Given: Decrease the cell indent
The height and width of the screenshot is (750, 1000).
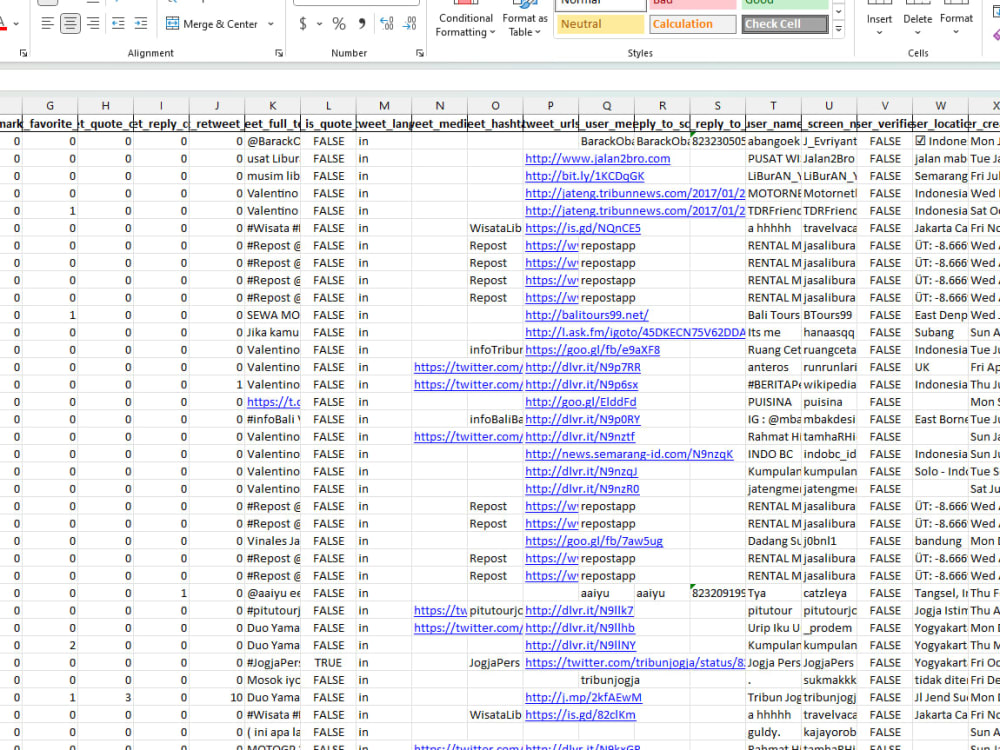Looking at the screenshot, I should pos(118,24).
